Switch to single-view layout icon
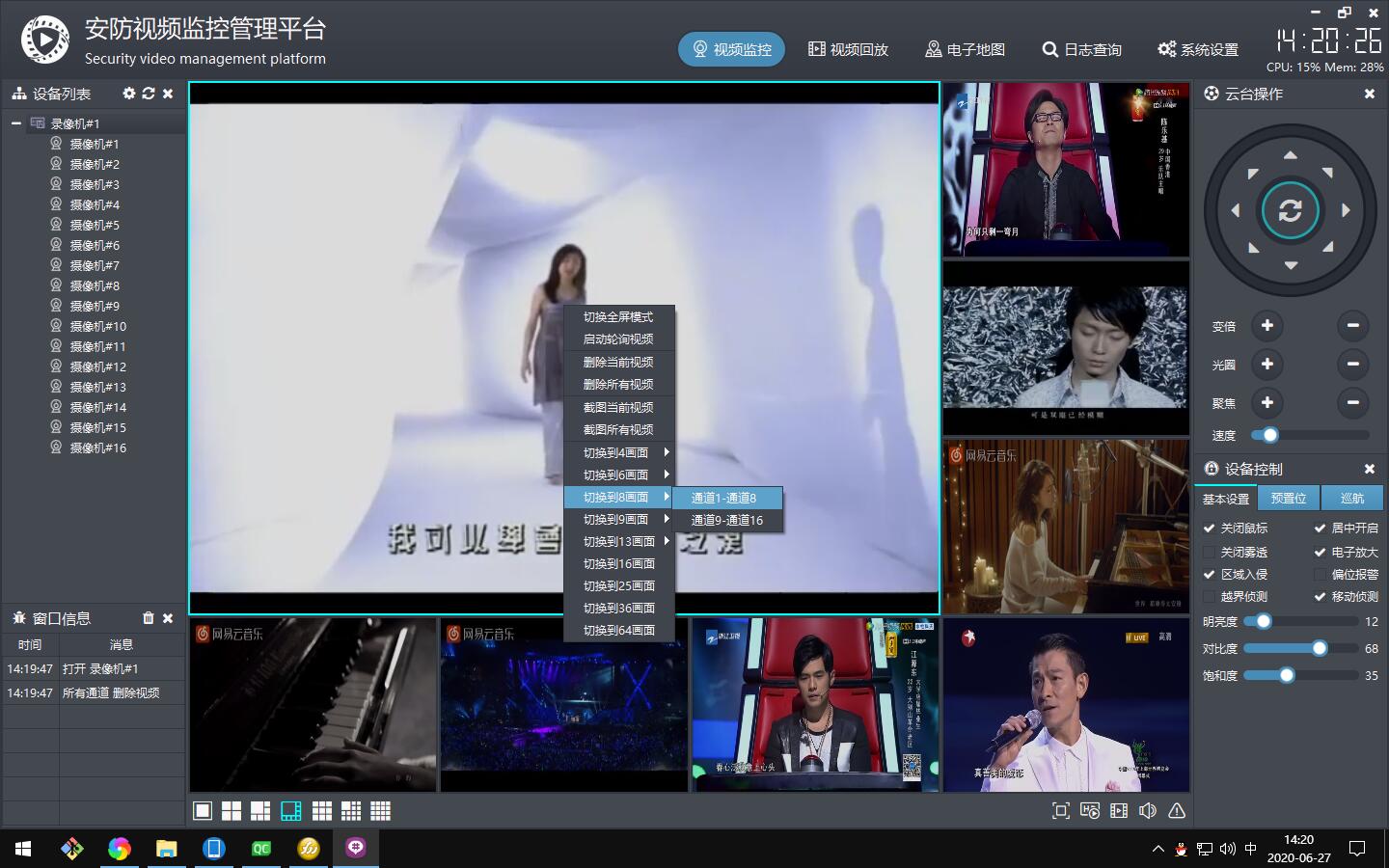 click(203, 811)
